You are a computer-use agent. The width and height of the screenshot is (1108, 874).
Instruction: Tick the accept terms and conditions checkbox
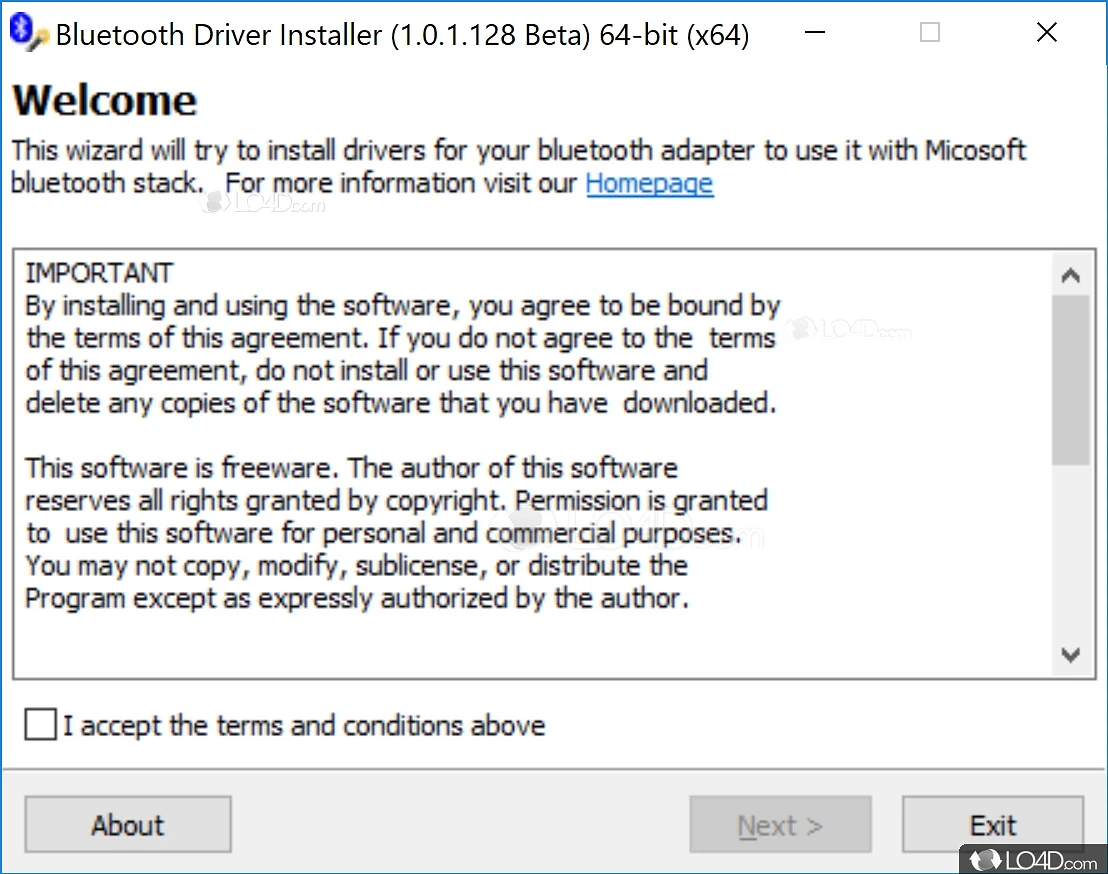tap(41, 725)
